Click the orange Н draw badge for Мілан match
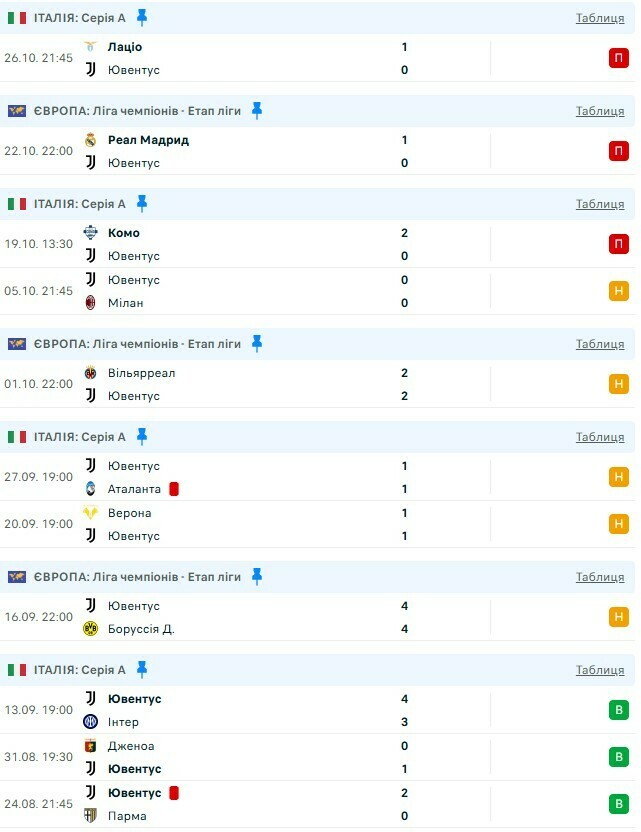The width and height of the screenshot is (641, 832). point(619,291)
